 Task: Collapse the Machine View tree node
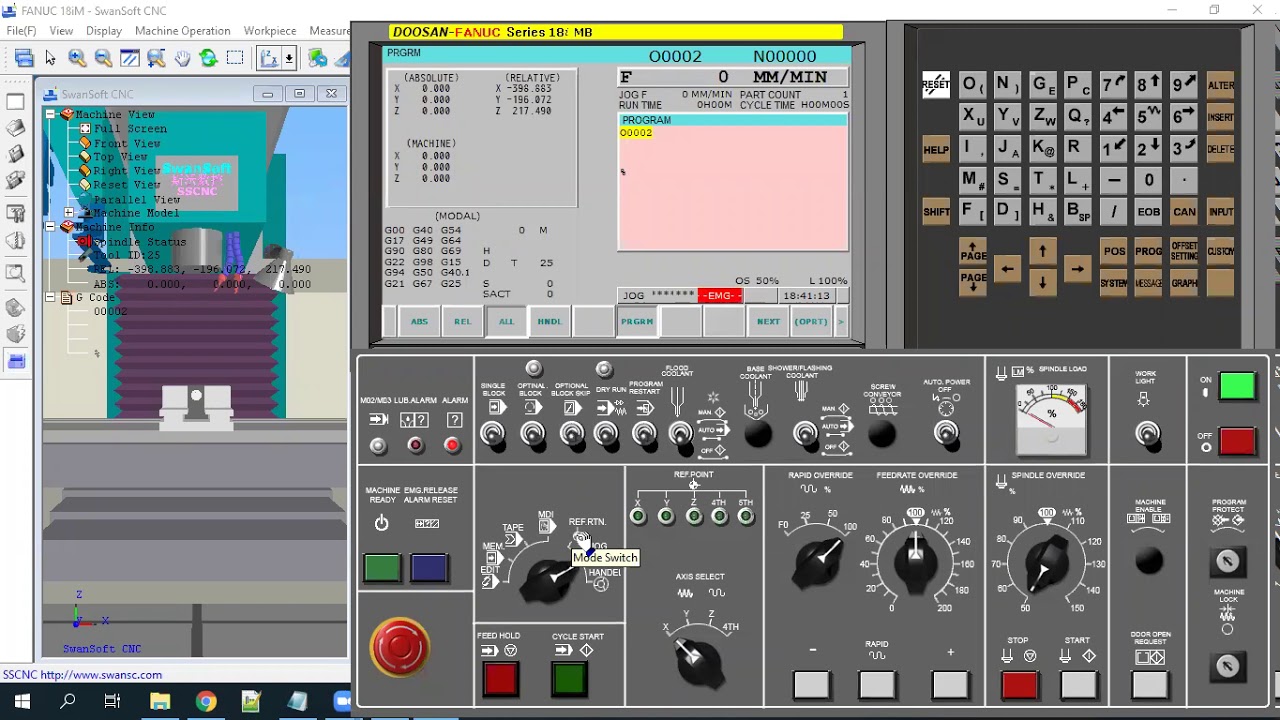51,115
